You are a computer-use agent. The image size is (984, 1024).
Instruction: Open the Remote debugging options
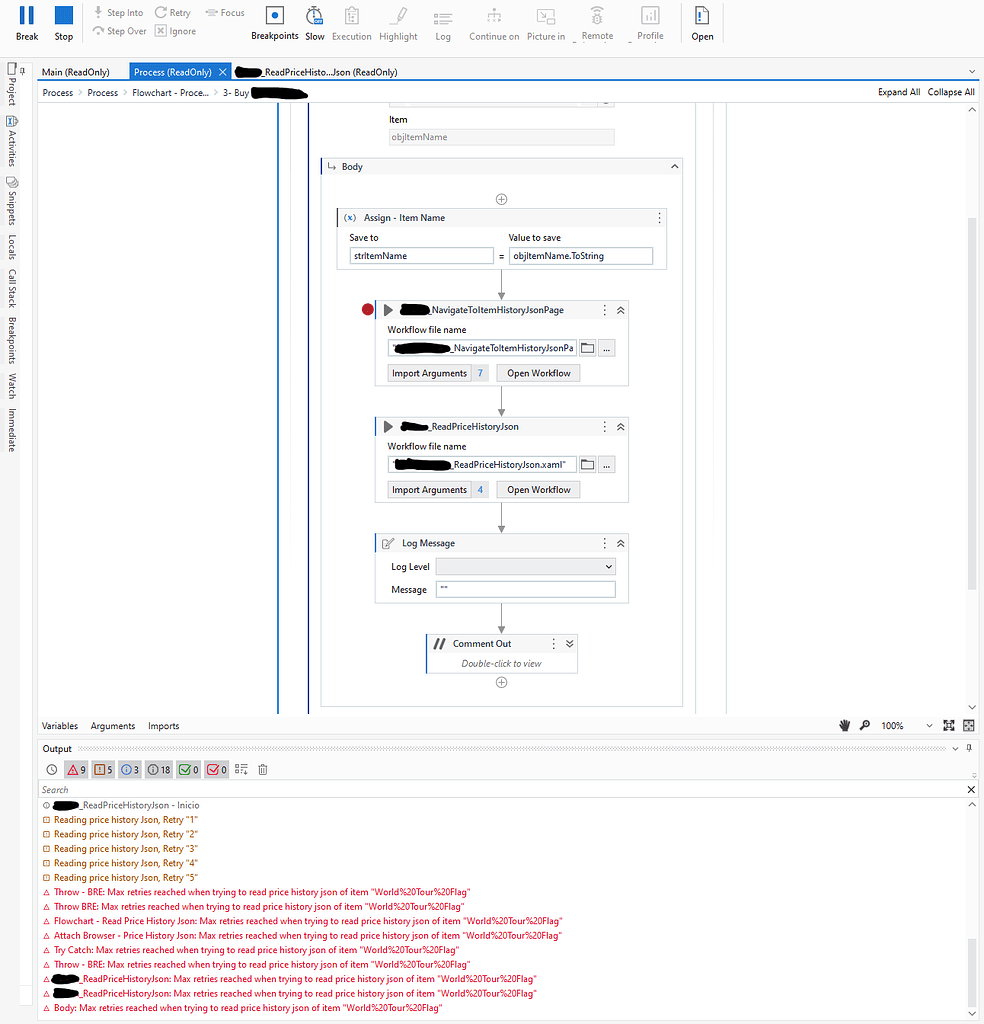click(596, 22)
